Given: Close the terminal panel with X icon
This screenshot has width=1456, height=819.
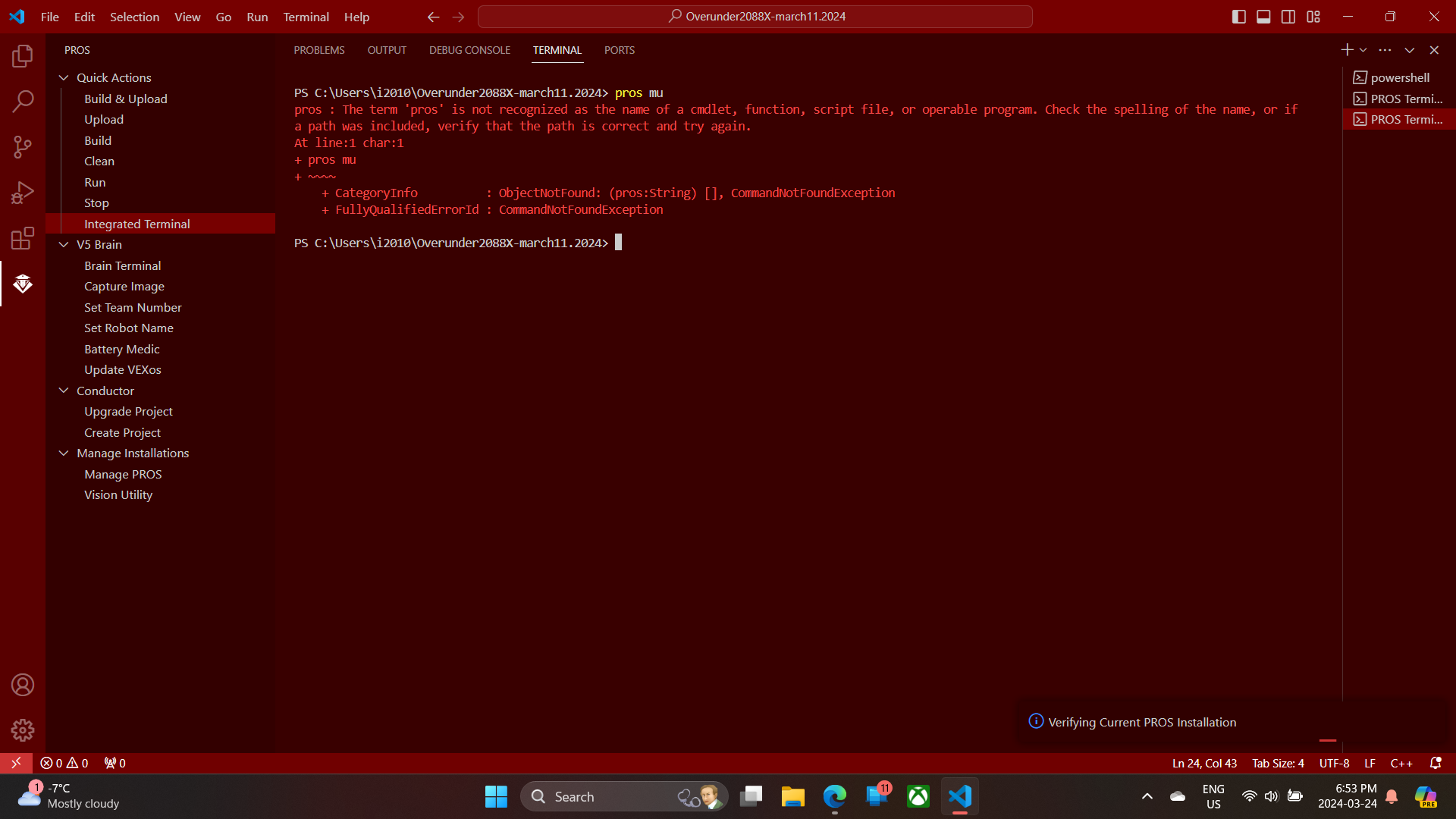Looking at the screenshot, I should pos(1434,50).
